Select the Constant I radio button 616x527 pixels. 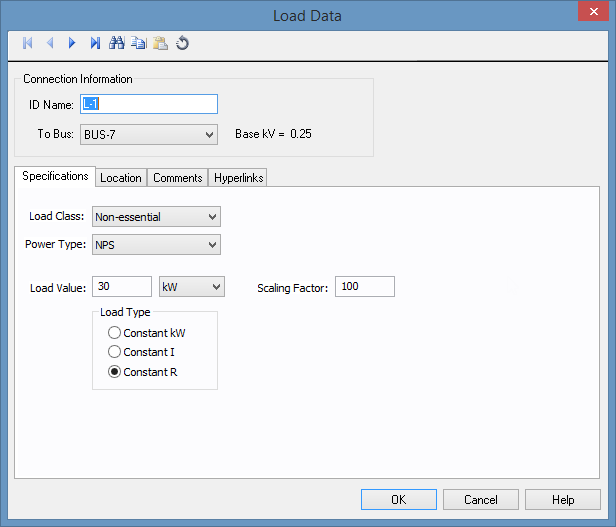(x=115, y=352)
